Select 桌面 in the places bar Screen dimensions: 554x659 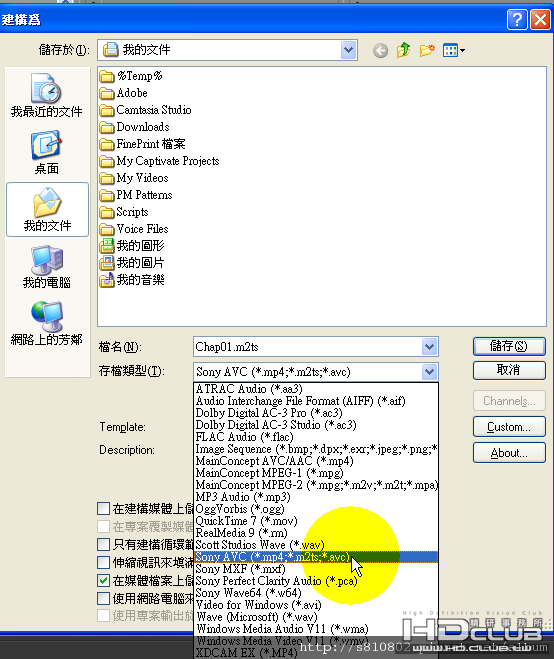pyautogui.click(x=47, y=153)
